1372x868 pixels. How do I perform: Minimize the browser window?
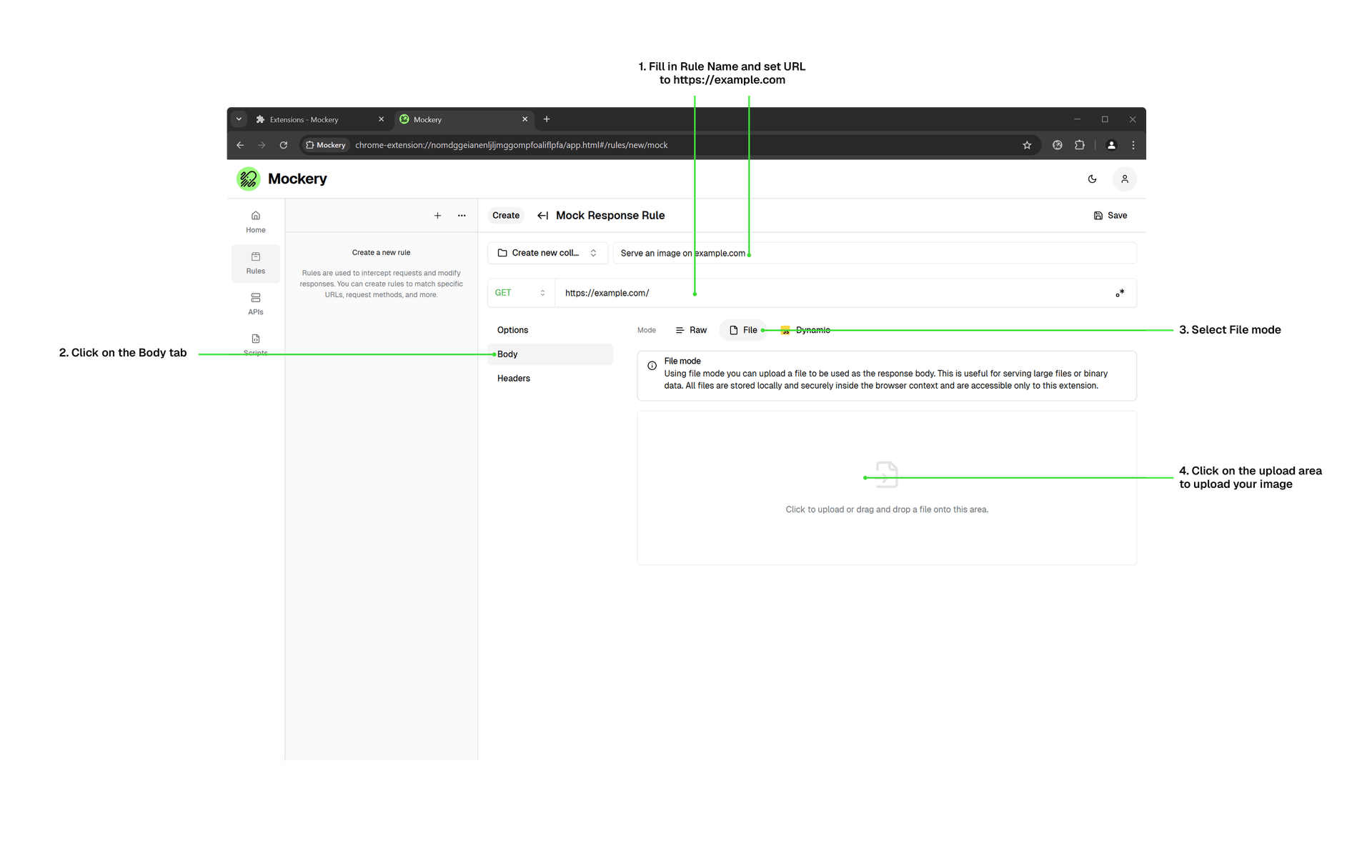pos(1077,119)
